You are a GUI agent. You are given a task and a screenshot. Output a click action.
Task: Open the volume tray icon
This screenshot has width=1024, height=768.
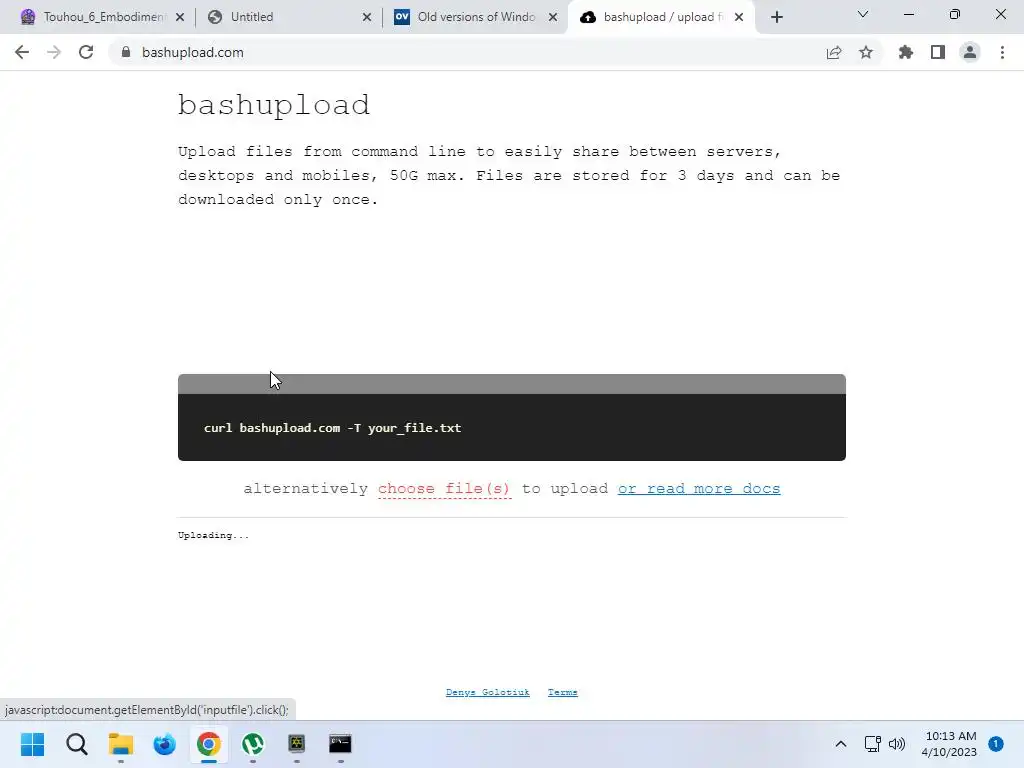[x=897, y=744]
